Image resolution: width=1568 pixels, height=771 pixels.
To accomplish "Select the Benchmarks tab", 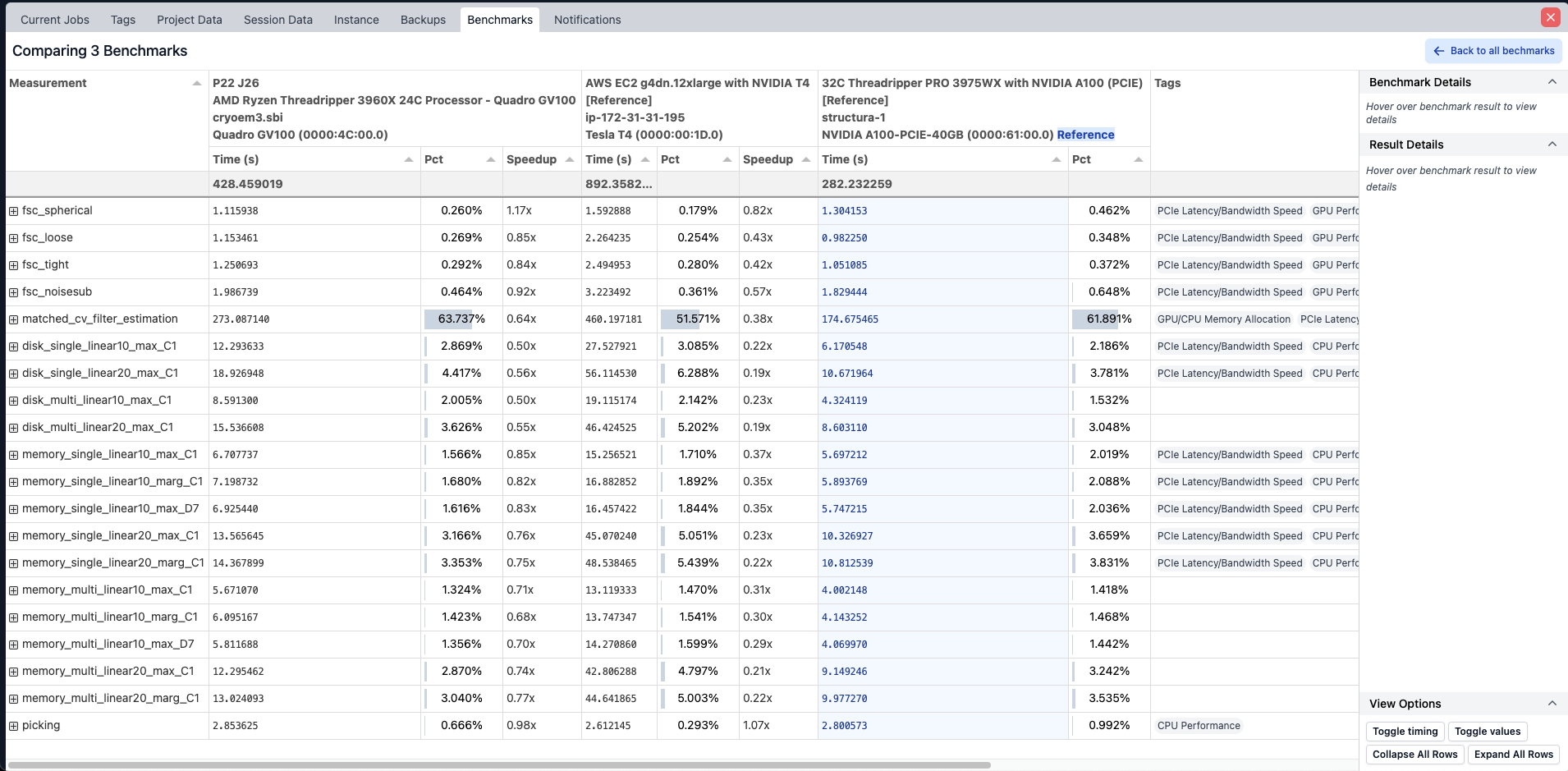I will (x=500, y=20).
